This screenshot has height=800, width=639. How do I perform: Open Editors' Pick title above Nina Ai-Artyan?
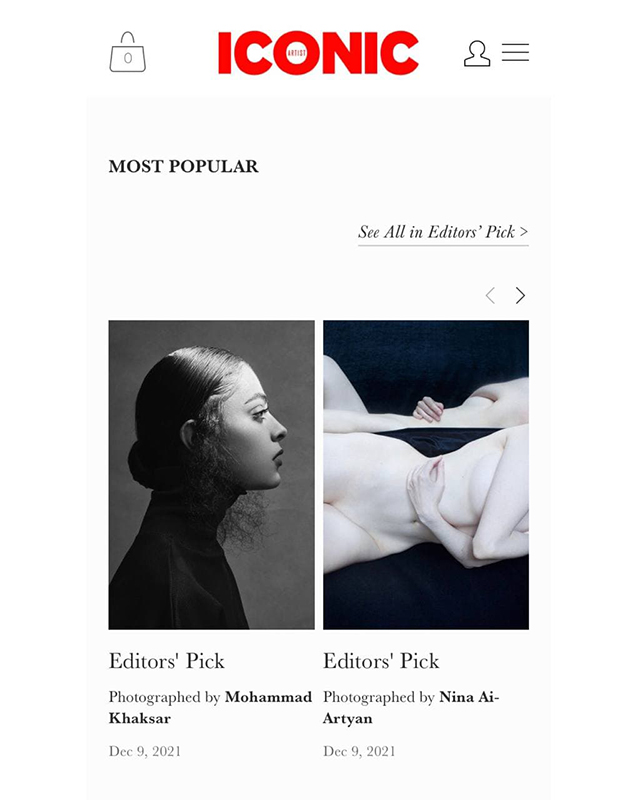(381, 661)
